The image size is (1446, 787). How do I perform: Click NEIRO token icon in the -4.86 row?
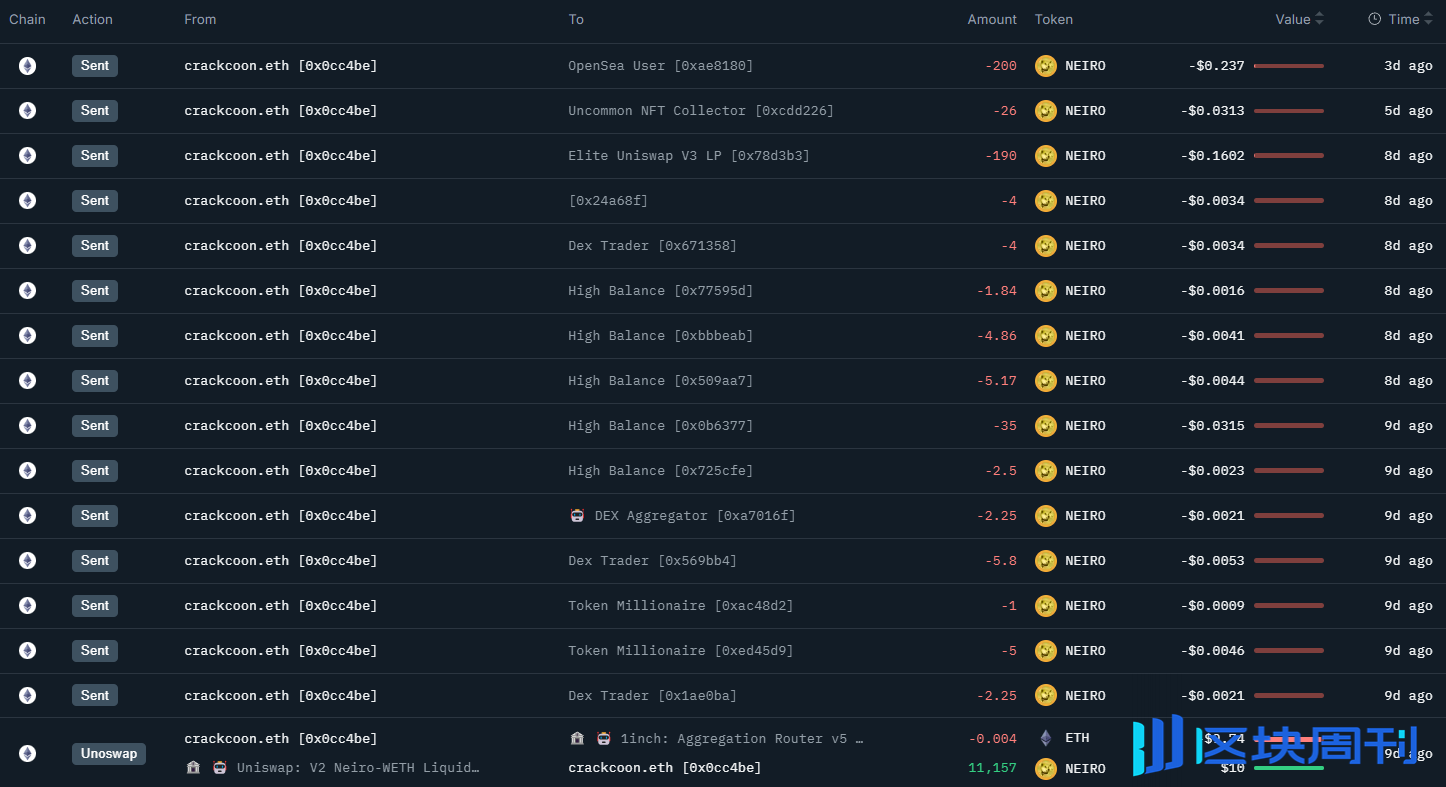pos(1046,336)
